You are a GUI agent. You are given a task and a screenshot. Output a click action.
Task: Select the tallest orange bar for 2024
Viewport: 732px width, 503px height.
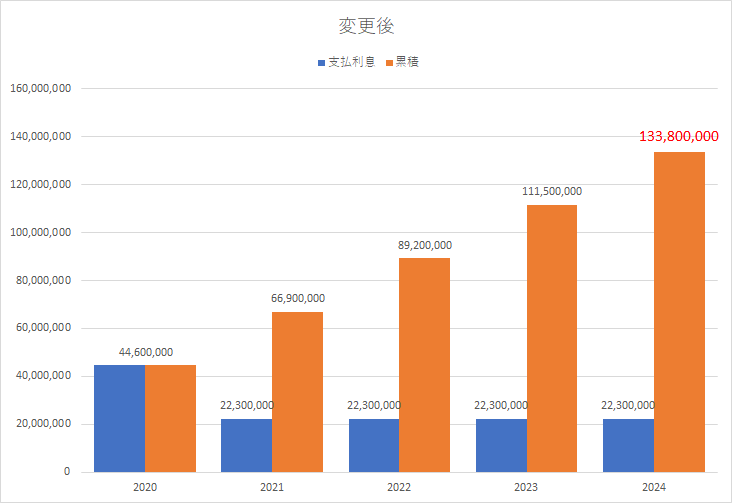(x=679, y=312)
